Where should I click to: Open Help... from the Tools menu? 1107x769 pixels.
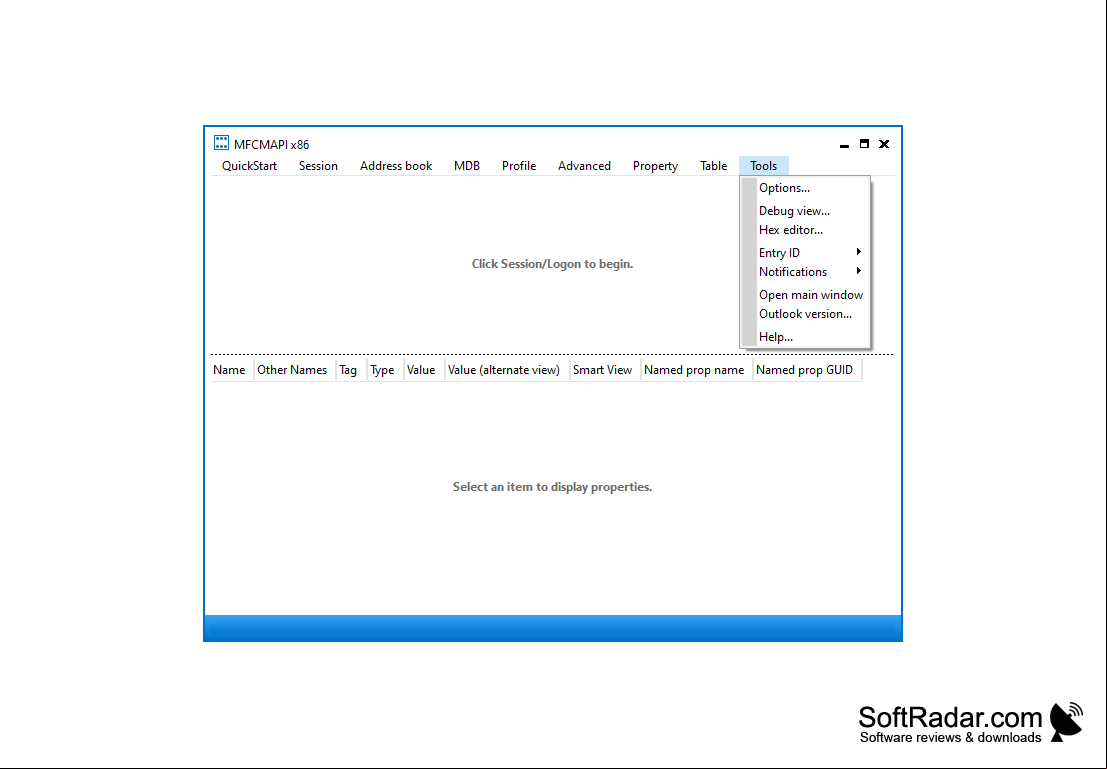(x=806, y=336)
